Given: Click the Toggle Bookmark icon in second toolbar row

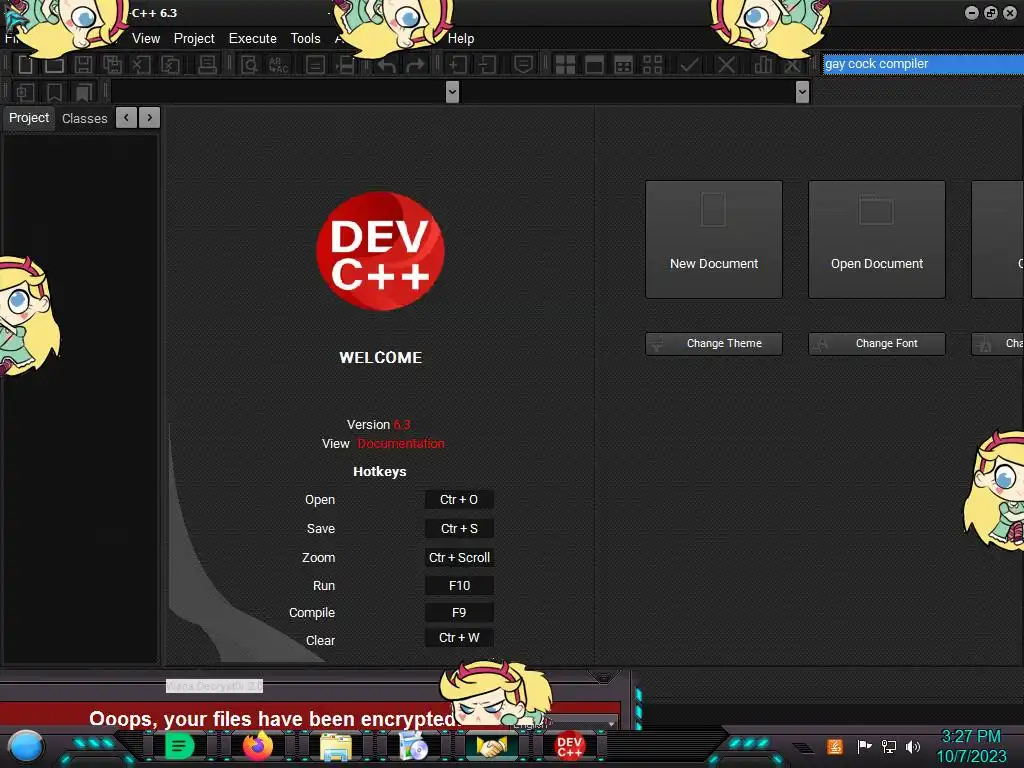Looking at the screenshot, I should point(54,92).
